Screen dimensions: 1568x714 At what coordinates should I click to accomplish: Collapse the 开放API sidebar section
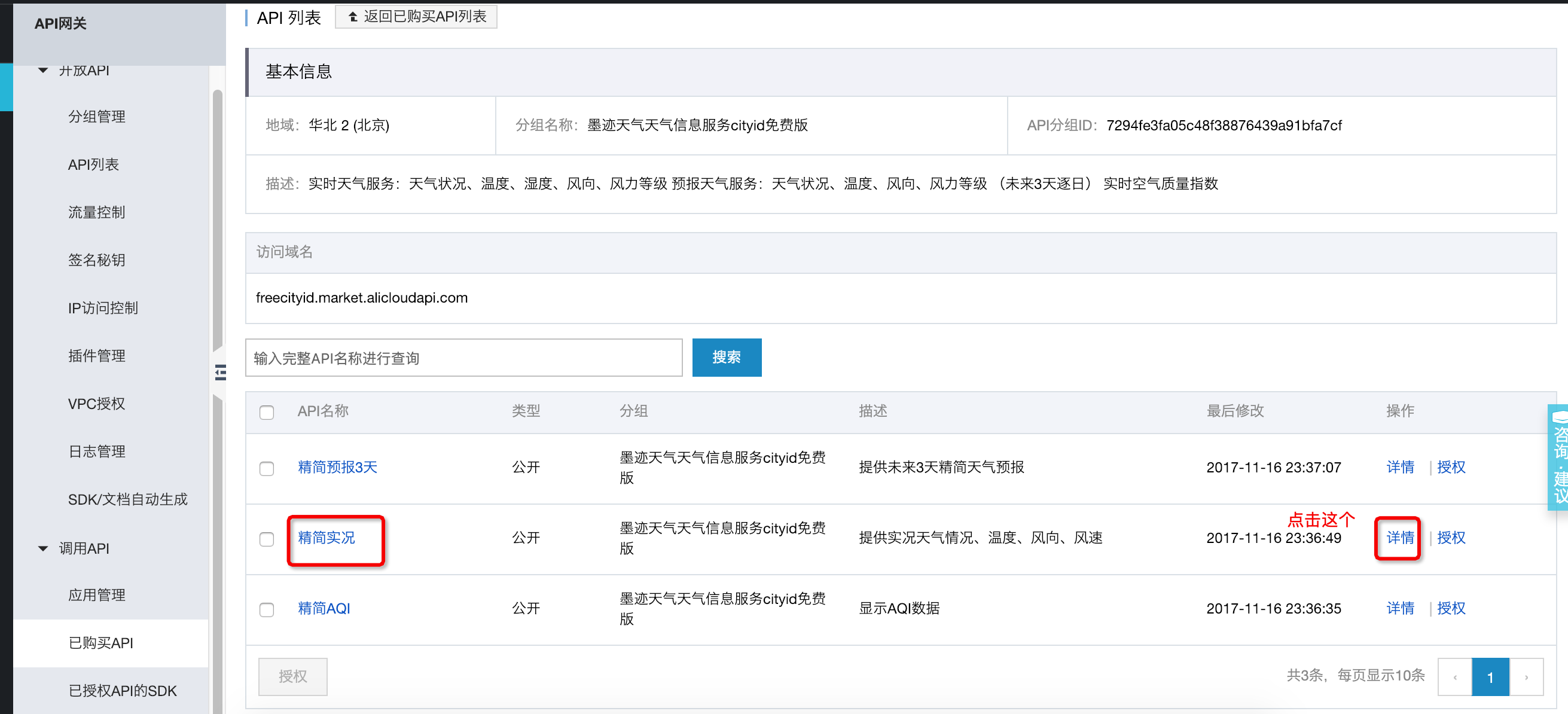[43, 71]
